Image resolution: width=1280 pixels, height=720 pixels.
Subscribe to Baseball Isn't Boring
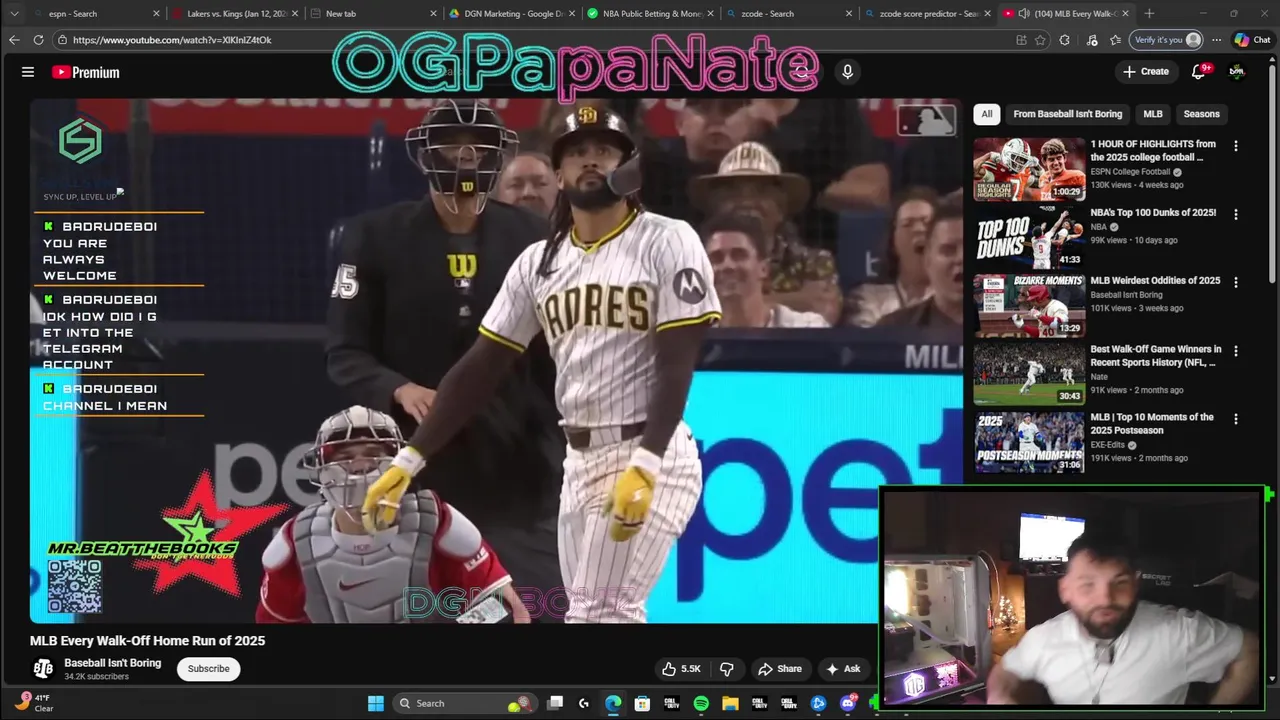[x=209, y=669]
